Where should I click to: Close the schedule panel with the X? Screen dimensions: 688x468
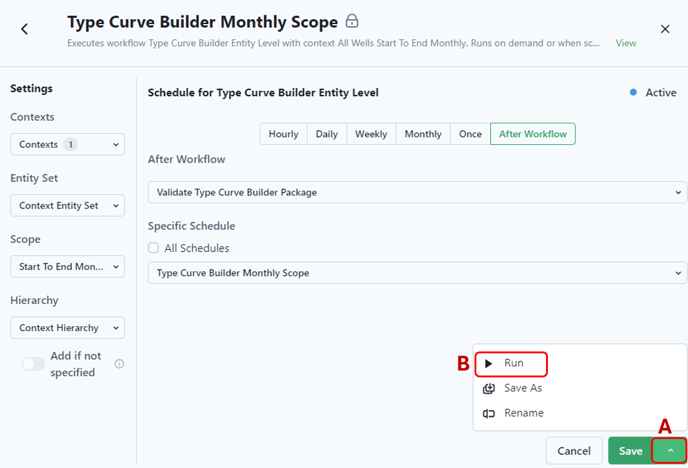(665, 29)
